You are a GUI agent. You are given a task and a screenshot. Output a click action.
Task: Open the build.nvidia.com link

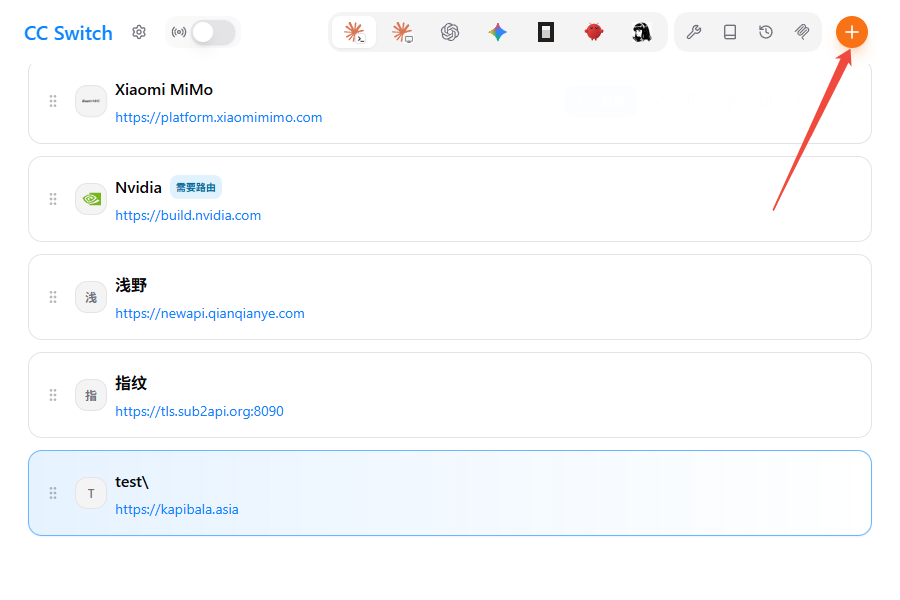coord(188,215)
